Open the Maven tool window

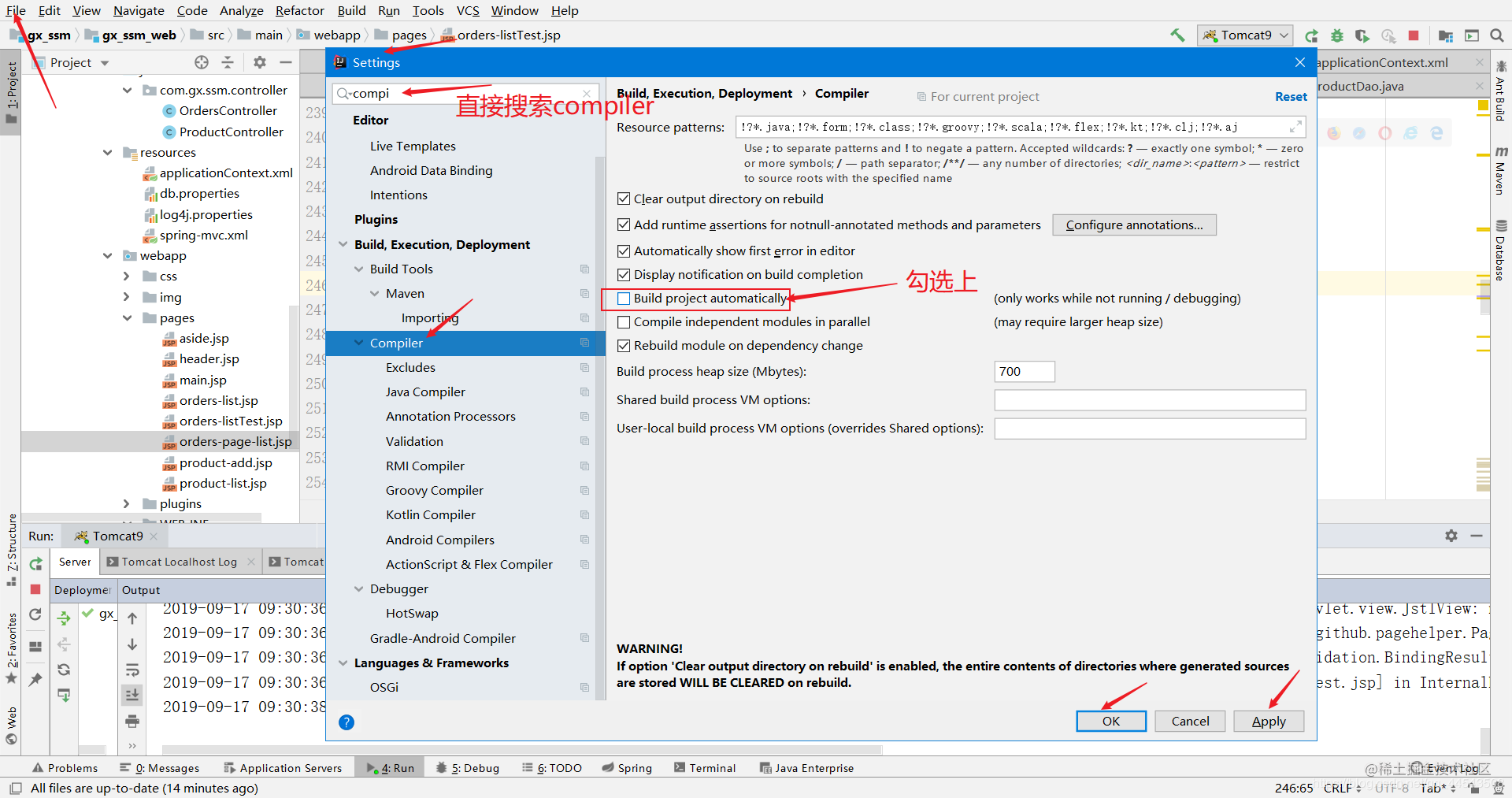1501,171
